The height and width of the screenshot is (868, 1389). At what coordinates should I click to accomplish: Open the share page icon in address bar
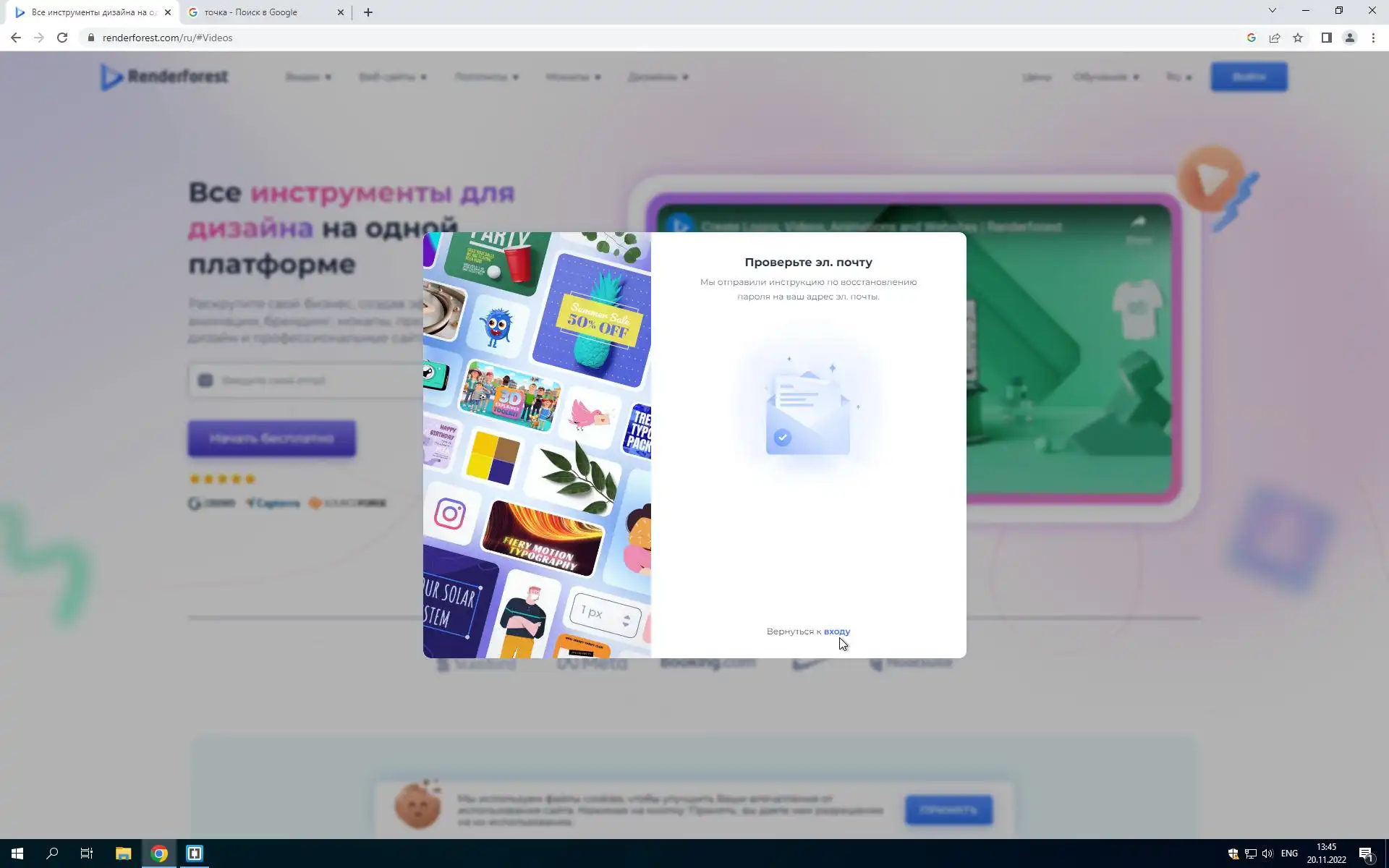tap(1275, 38)
